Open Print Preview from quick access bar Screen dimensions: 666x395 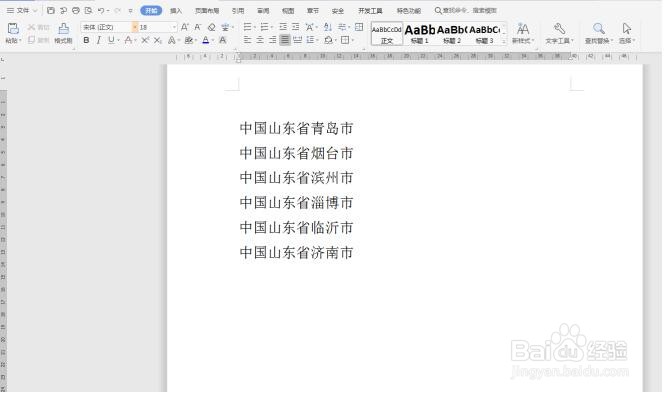click(88, 10)
